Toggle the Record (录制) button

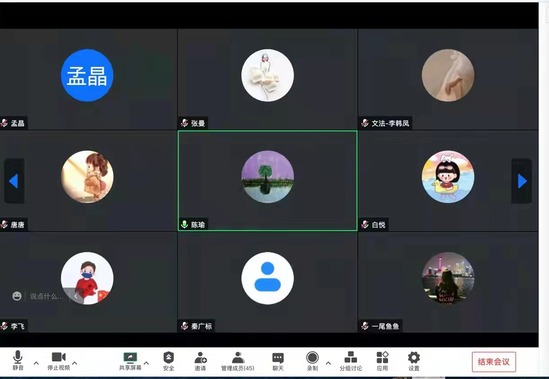click(312, 361)
